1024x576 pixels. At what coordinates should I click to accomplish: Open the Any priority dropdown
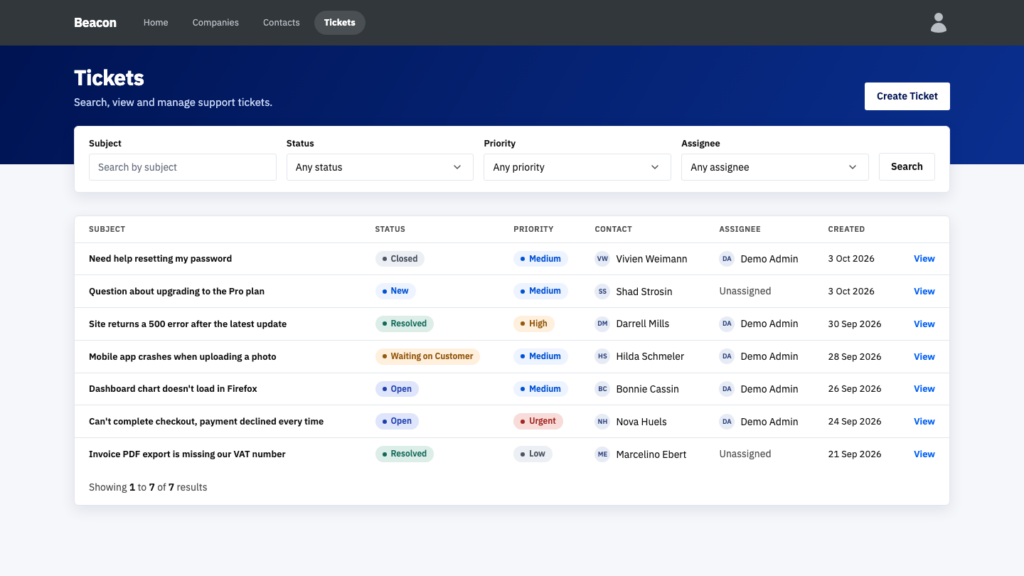(x=577, y=167)
